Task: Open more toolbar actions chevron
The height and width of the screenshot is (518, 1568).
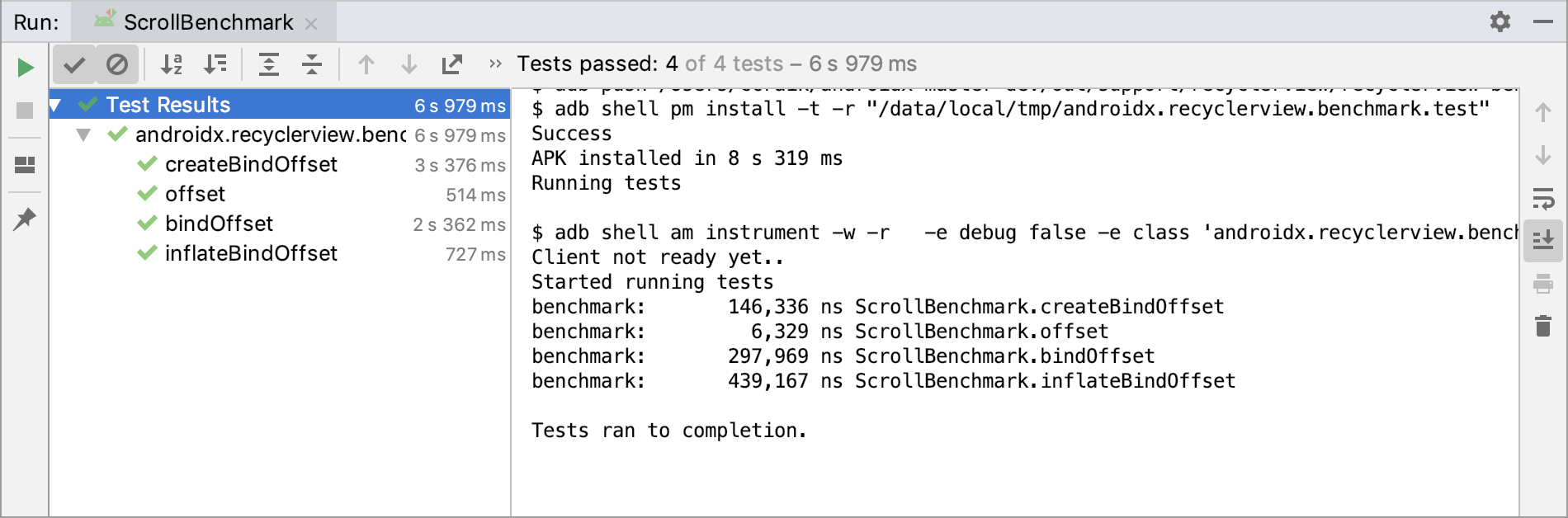Action: tap(495, 64)
